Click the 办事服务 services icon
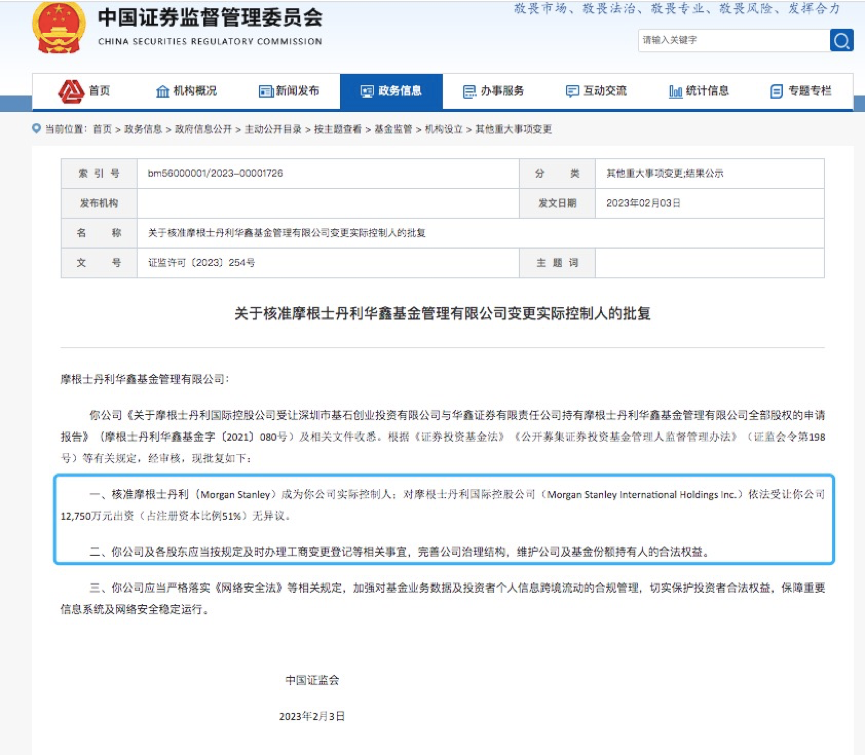Screen dimensions: 865x755 coord(469,91)
